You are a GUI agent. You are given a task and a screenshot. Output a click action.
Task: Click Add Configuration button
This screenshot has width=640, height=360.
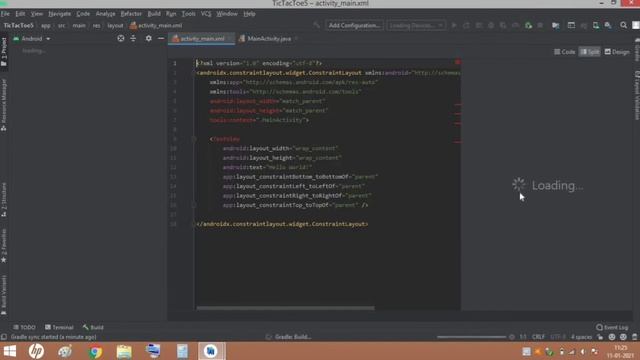(354, 25)
